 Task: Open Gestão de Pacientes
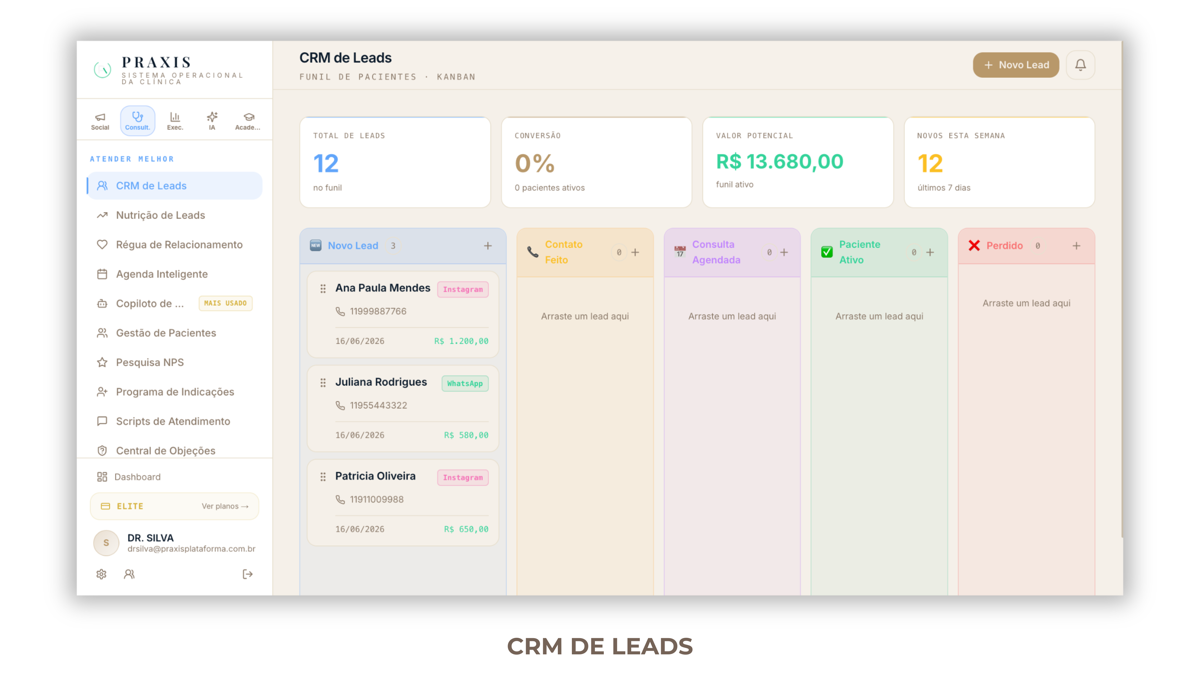[175, 333]
